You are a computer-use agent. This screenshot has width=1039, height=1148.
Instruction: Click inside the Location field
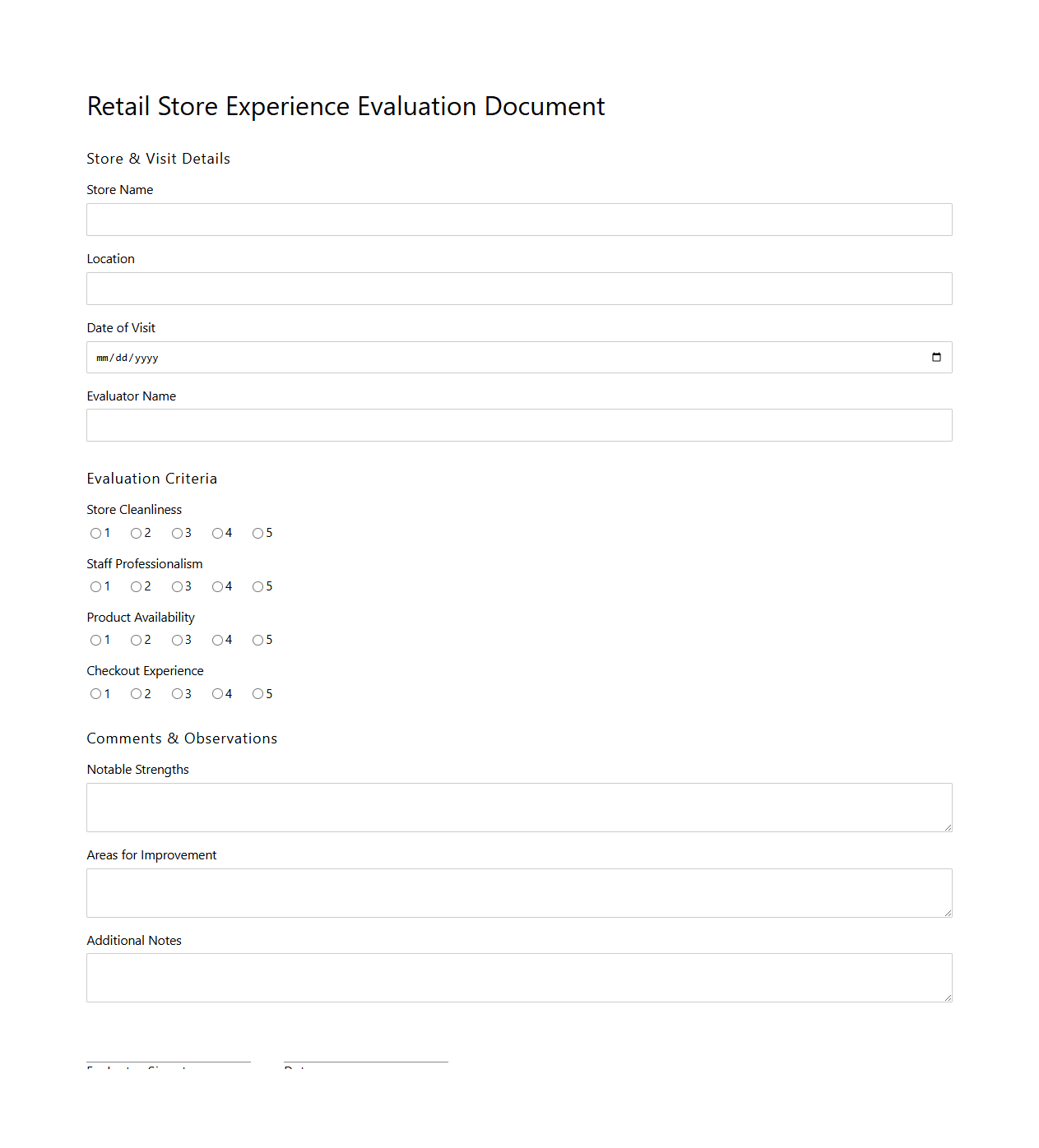tap(518, 289)
